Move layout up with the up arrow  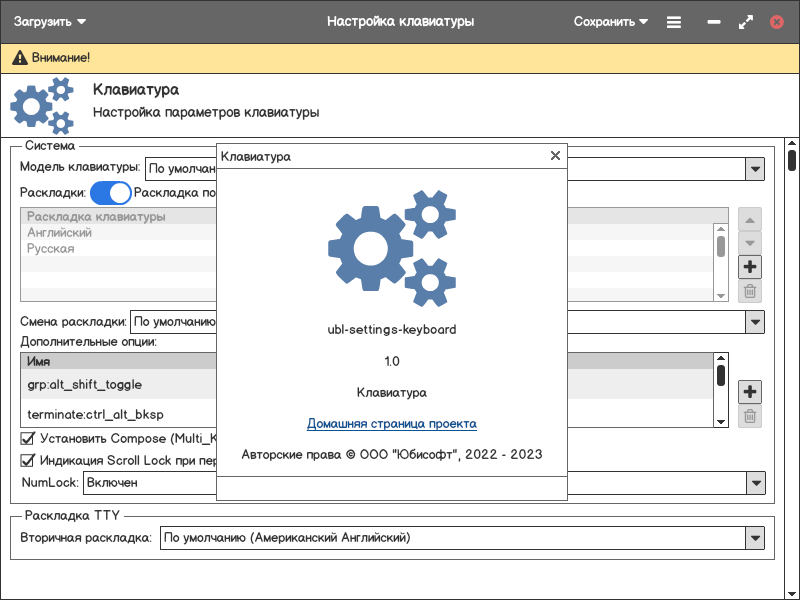click(750, 219)
